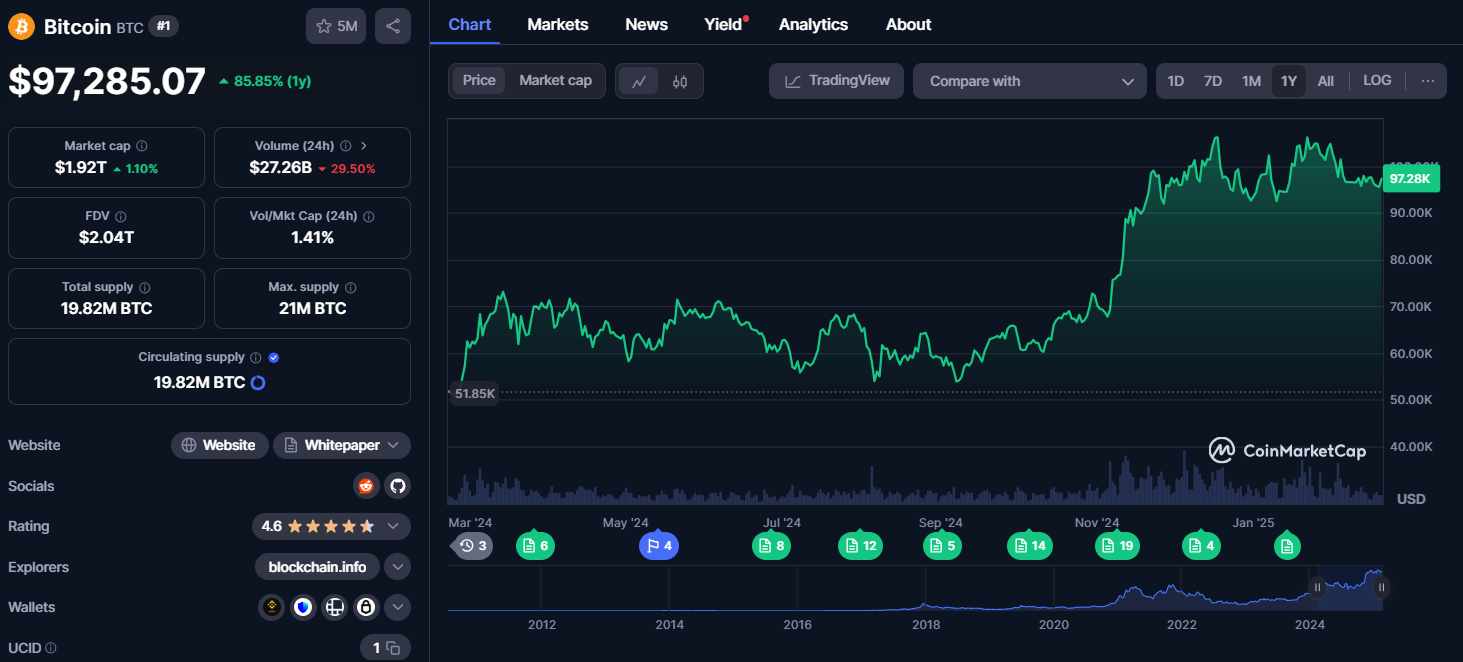Expand the 4.6 star rating dropdown
This screenshot has width=1463, height=662.
[394, 526]
